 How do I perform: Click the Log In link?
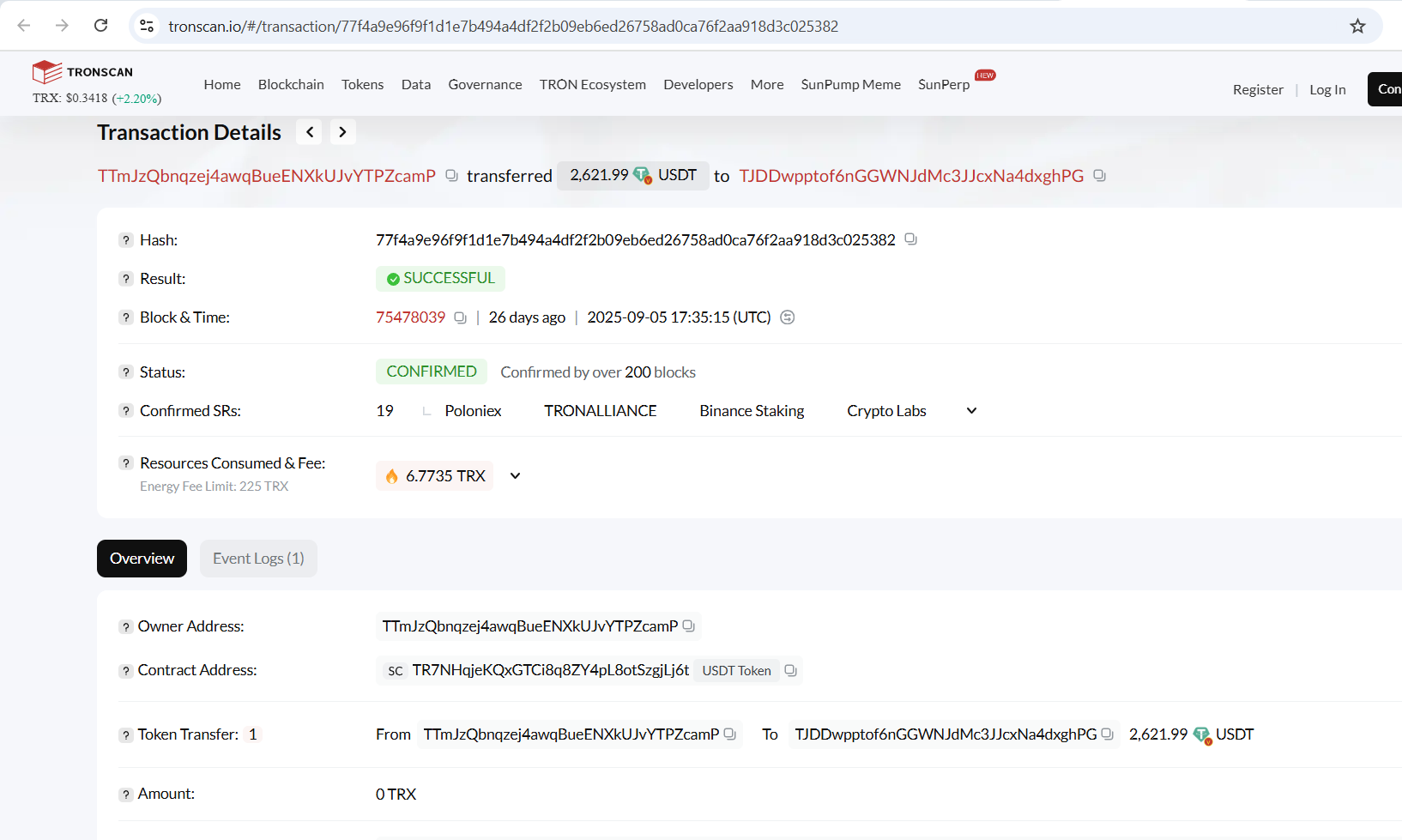click(1327, 89)
